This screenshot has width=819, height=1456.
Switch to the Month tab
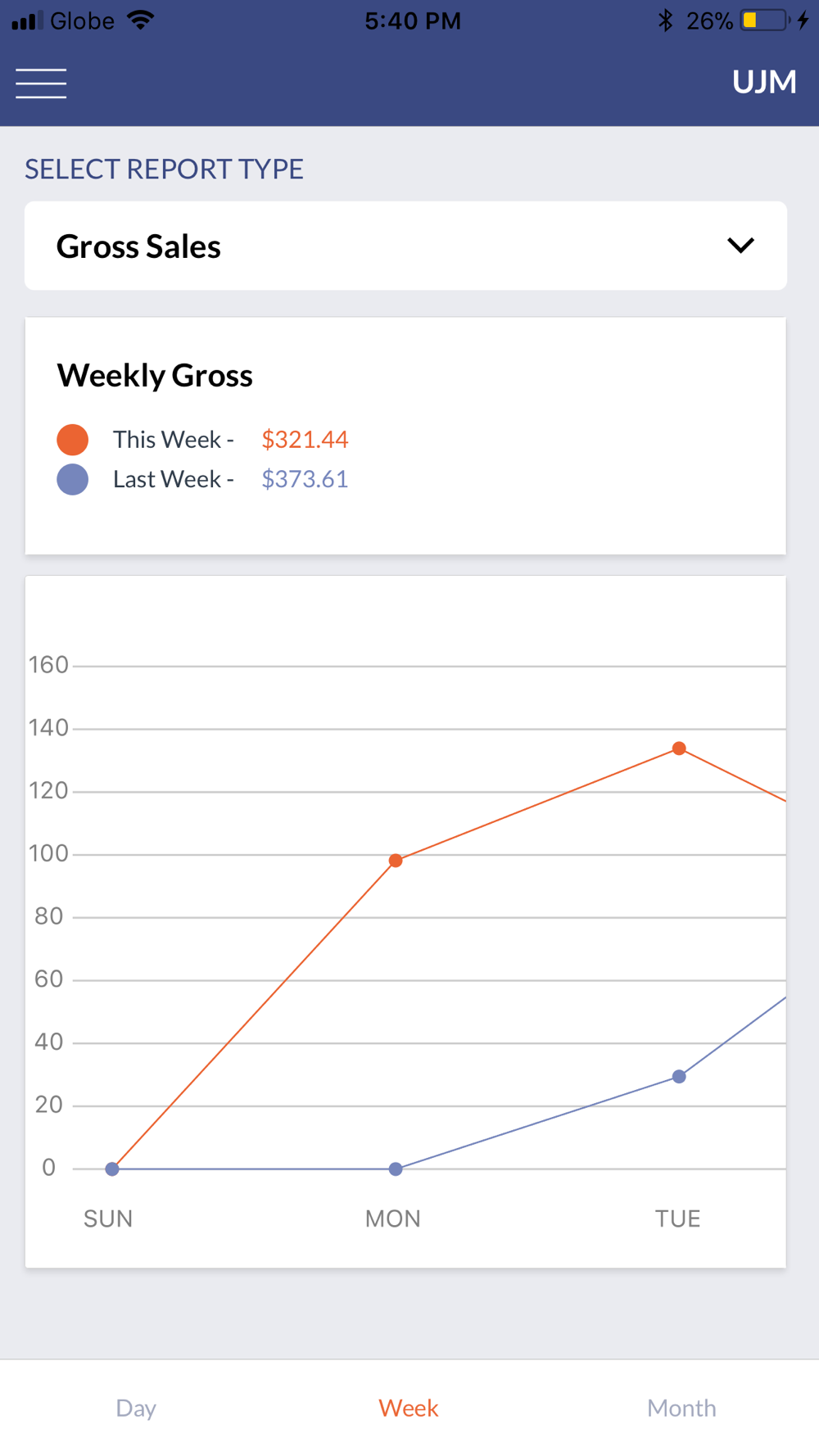coord(681,1408)
